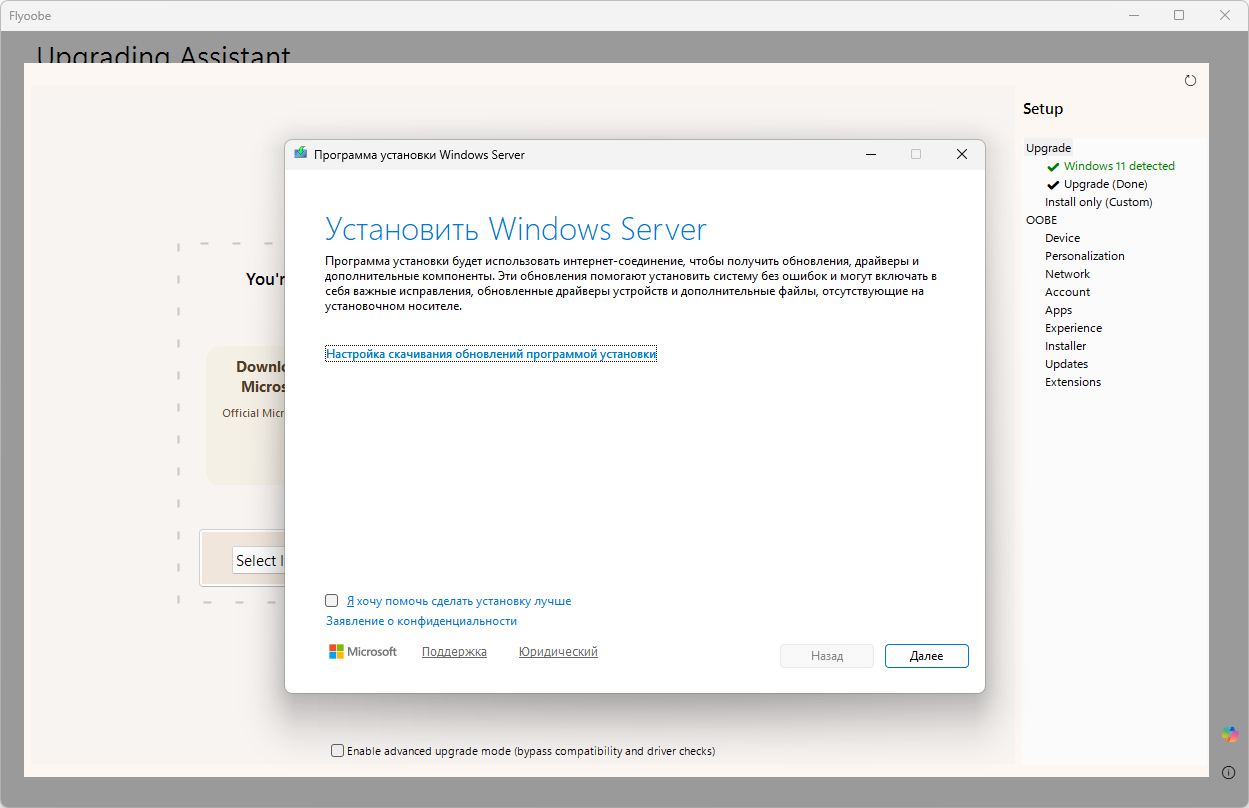1249x808 pixels.
Task: Click the Windows Server setup title bar icon
Action: coord(300,154)
